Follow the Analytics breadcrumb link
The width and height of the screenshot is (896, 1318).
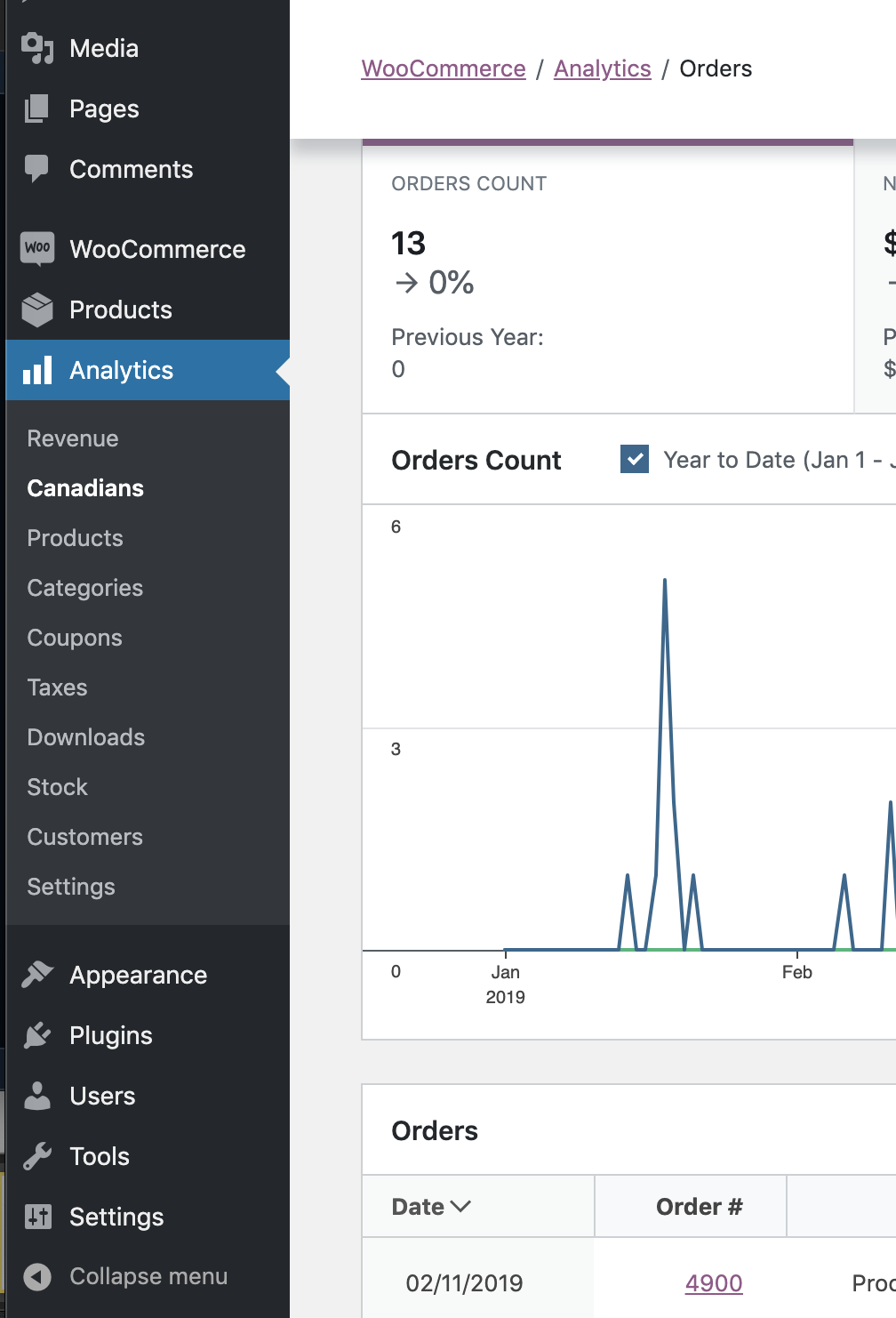tap(603, 68)
